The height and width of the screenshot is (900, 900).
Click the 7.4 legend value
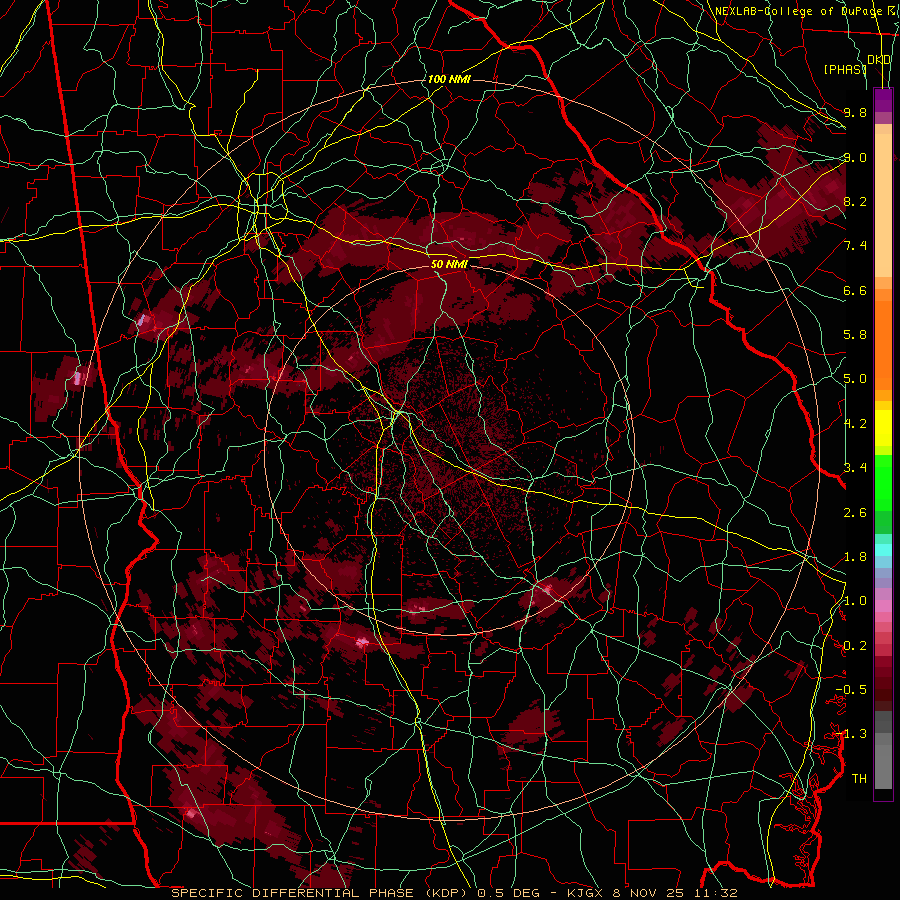coord(855,246)
